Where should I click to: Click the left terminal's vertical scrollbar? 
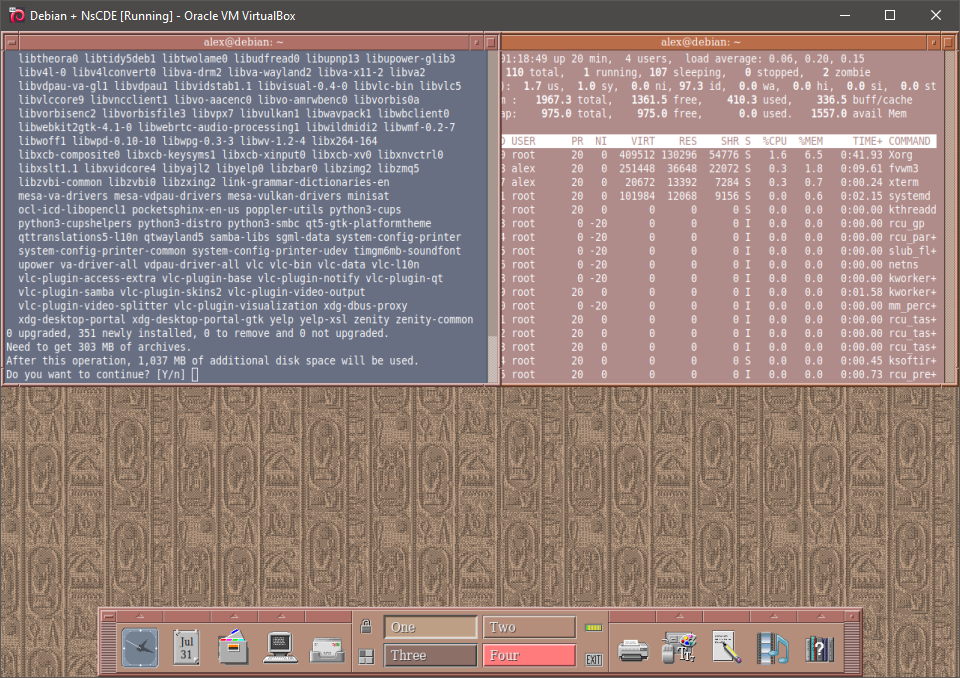tap(492, 200)
